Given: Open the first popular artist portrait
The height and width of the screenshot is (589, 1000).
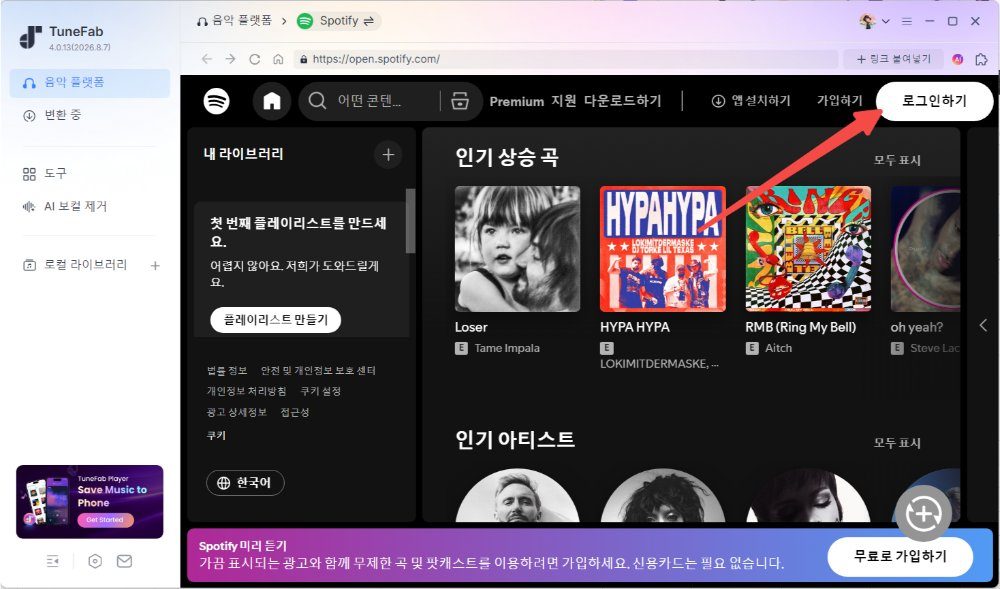Looking at the screenshot, I should [x=517, y=496].
